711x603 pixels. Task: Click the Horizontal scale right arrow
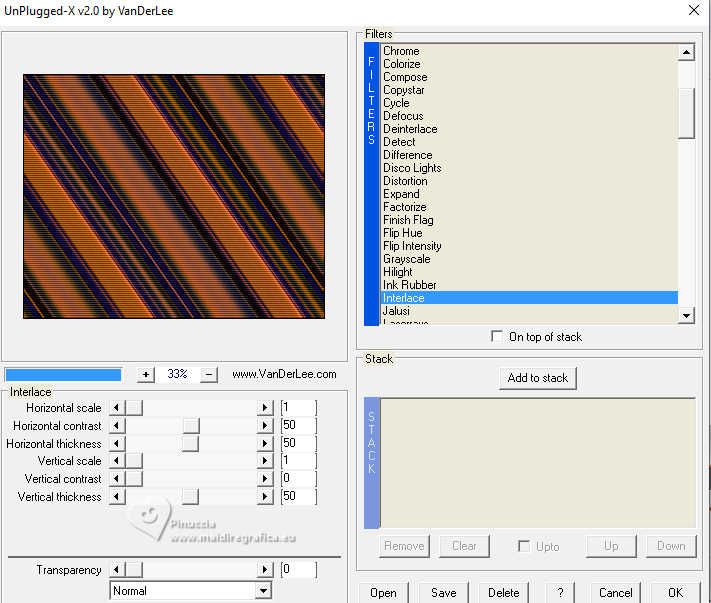265,408
